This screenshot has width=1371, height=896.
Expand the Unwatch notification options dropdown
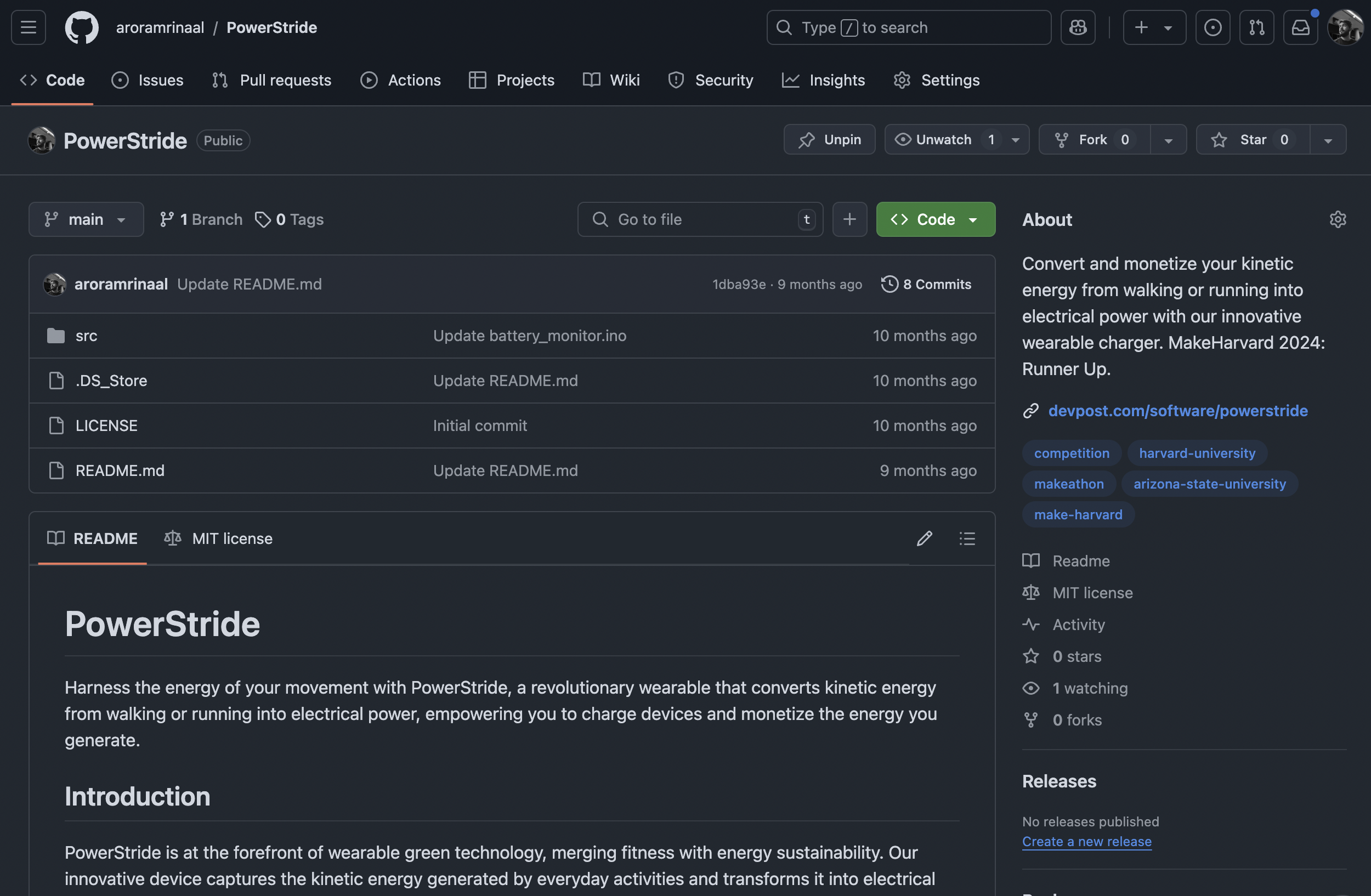[1016, 139]
